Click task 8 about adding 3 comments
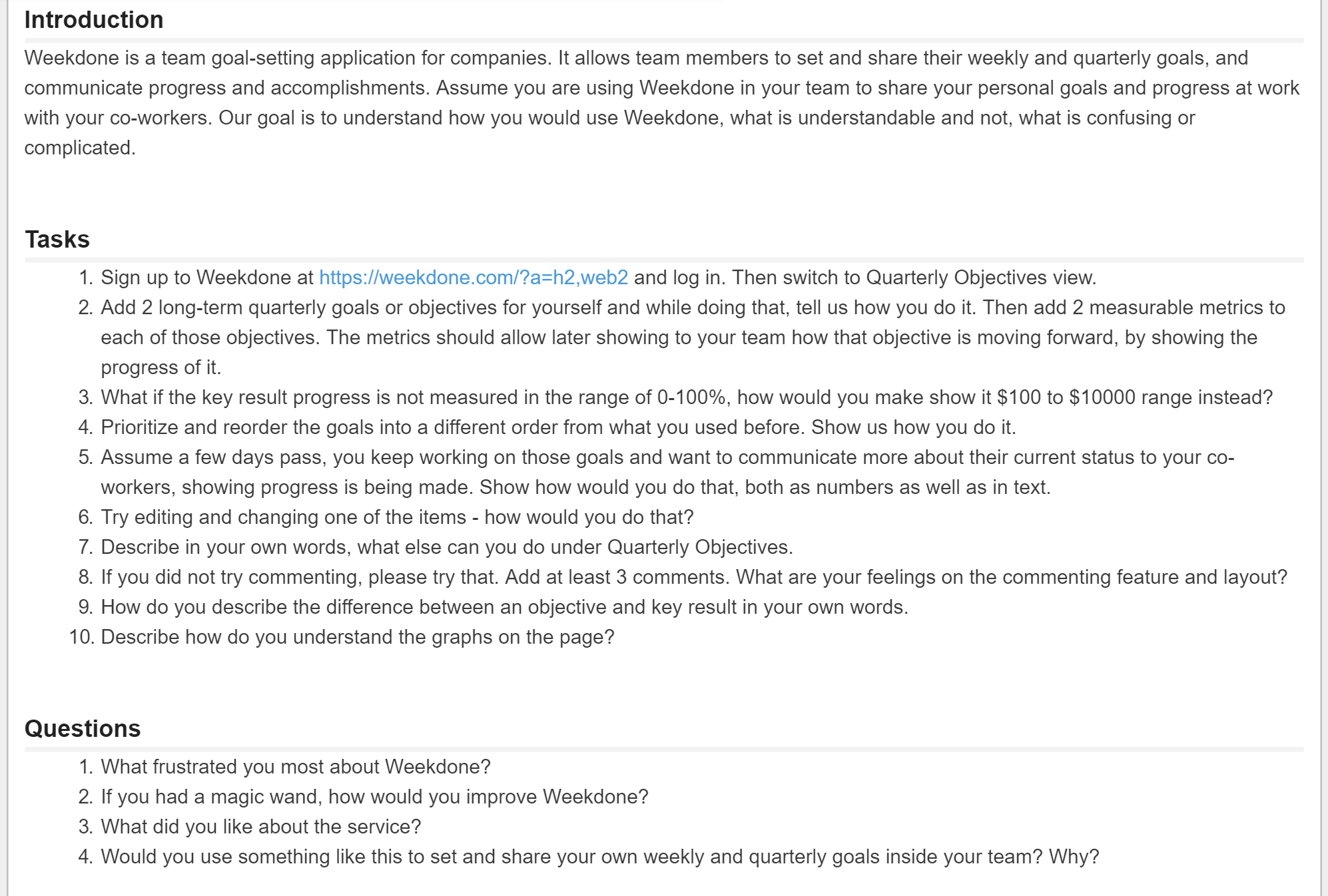 [x=693, y=577]
